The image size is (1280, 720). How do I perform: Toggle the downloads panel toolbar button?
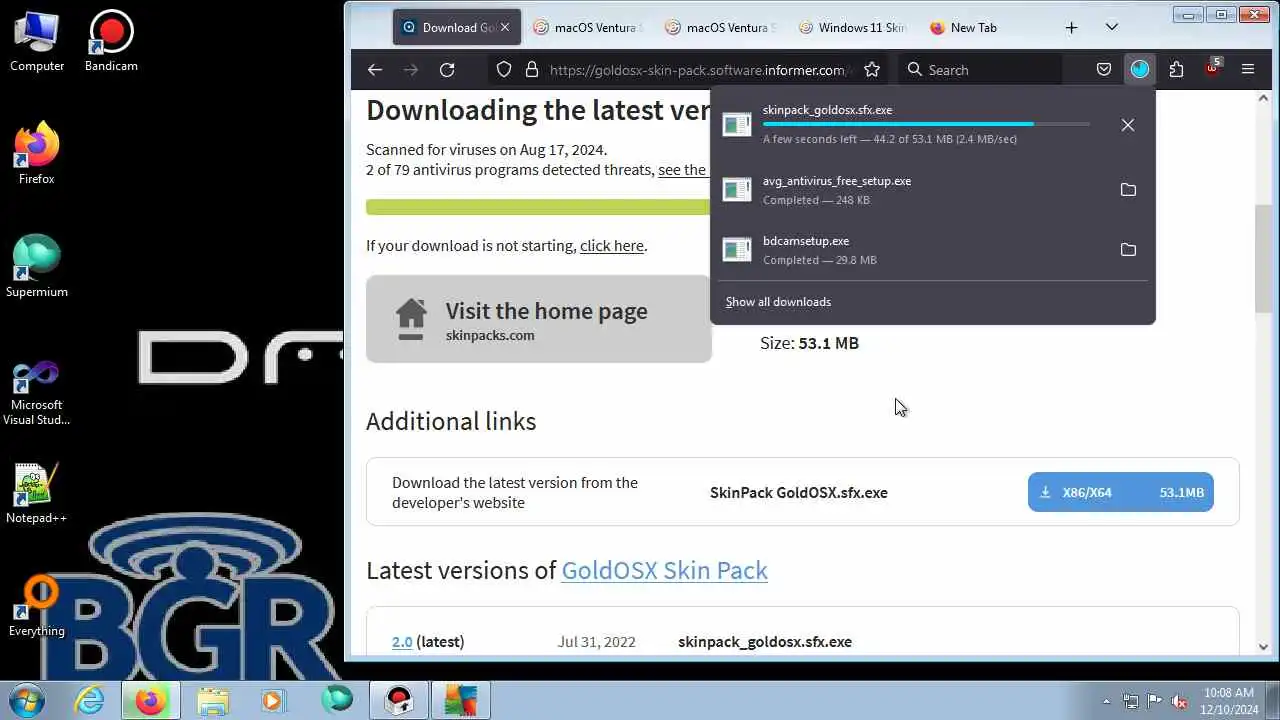[1140, 70]
